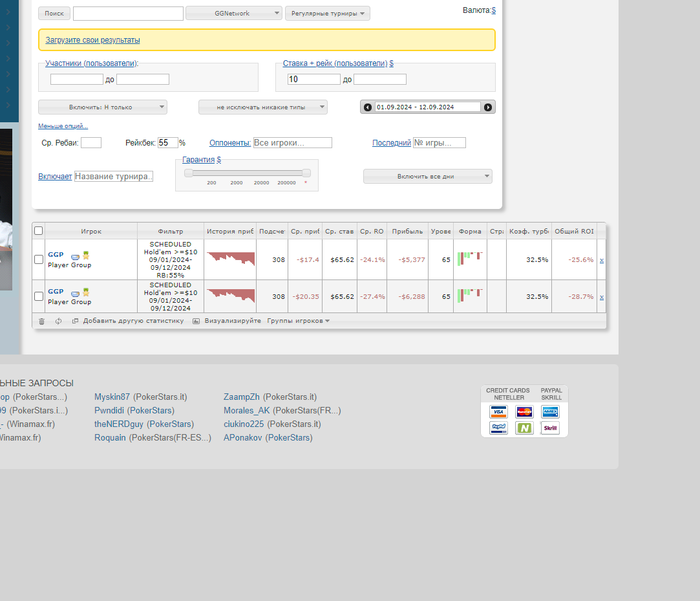Click the right handle of guarantee slider
Image resolution: width=700 pixels, height=601 pixels.
(306, 173)
